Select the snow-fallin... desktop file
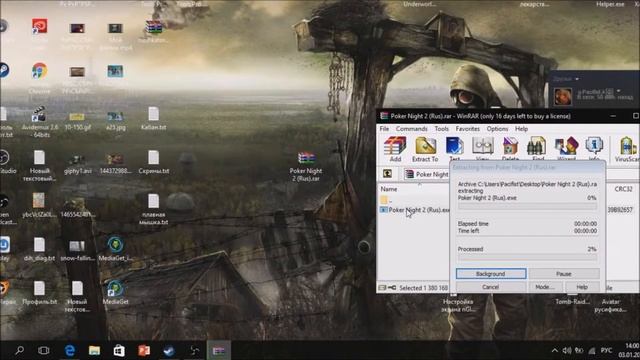 pyautogui.click(x=77, y=250)
